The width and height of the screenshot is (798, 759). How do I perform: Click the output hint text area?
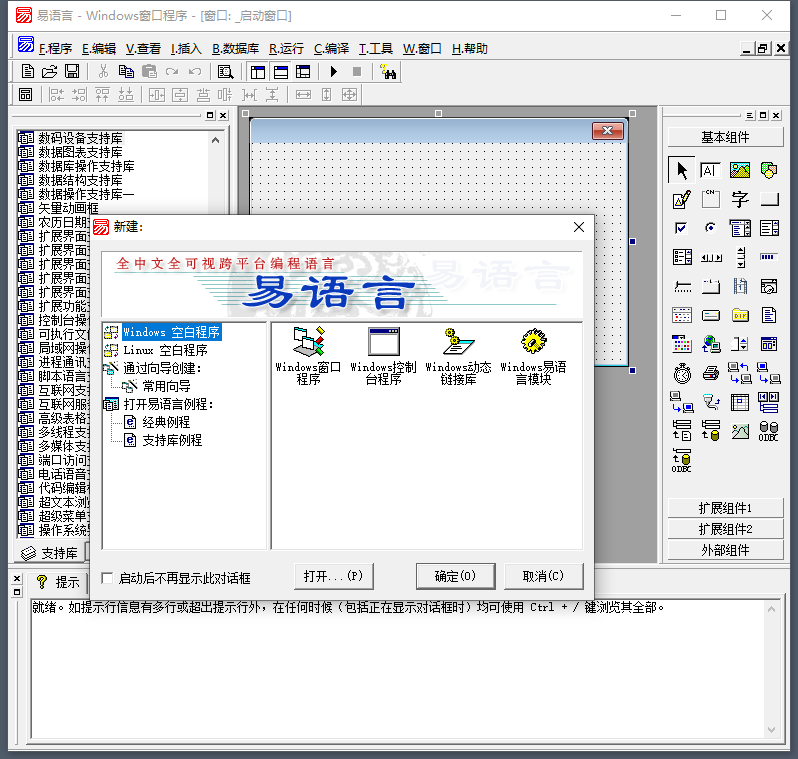pos(397,669)
